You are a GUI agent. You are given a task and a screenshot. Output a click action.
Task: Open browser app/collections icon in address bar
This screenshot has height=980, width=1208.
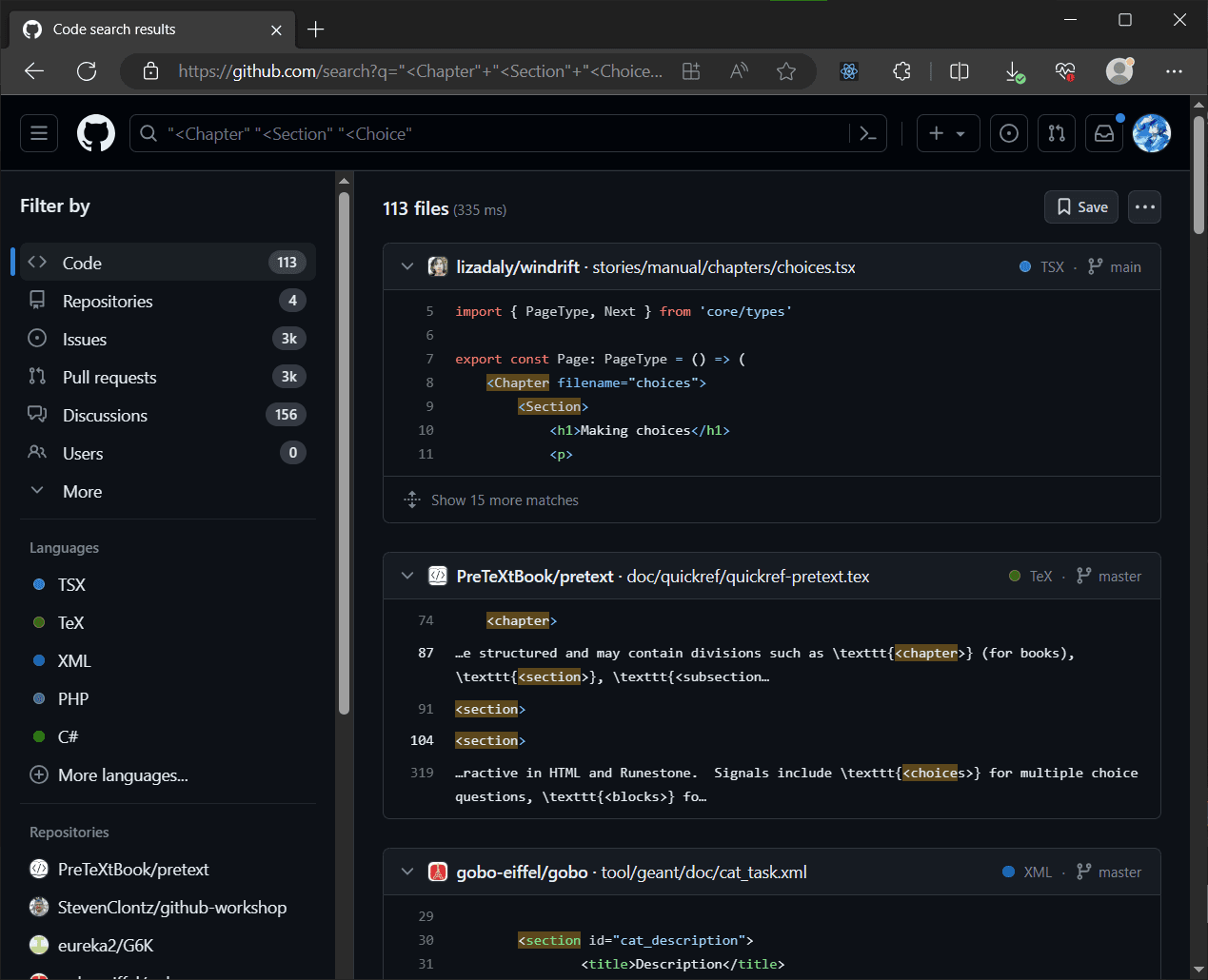pyautogui.click(x=691, y=71)
